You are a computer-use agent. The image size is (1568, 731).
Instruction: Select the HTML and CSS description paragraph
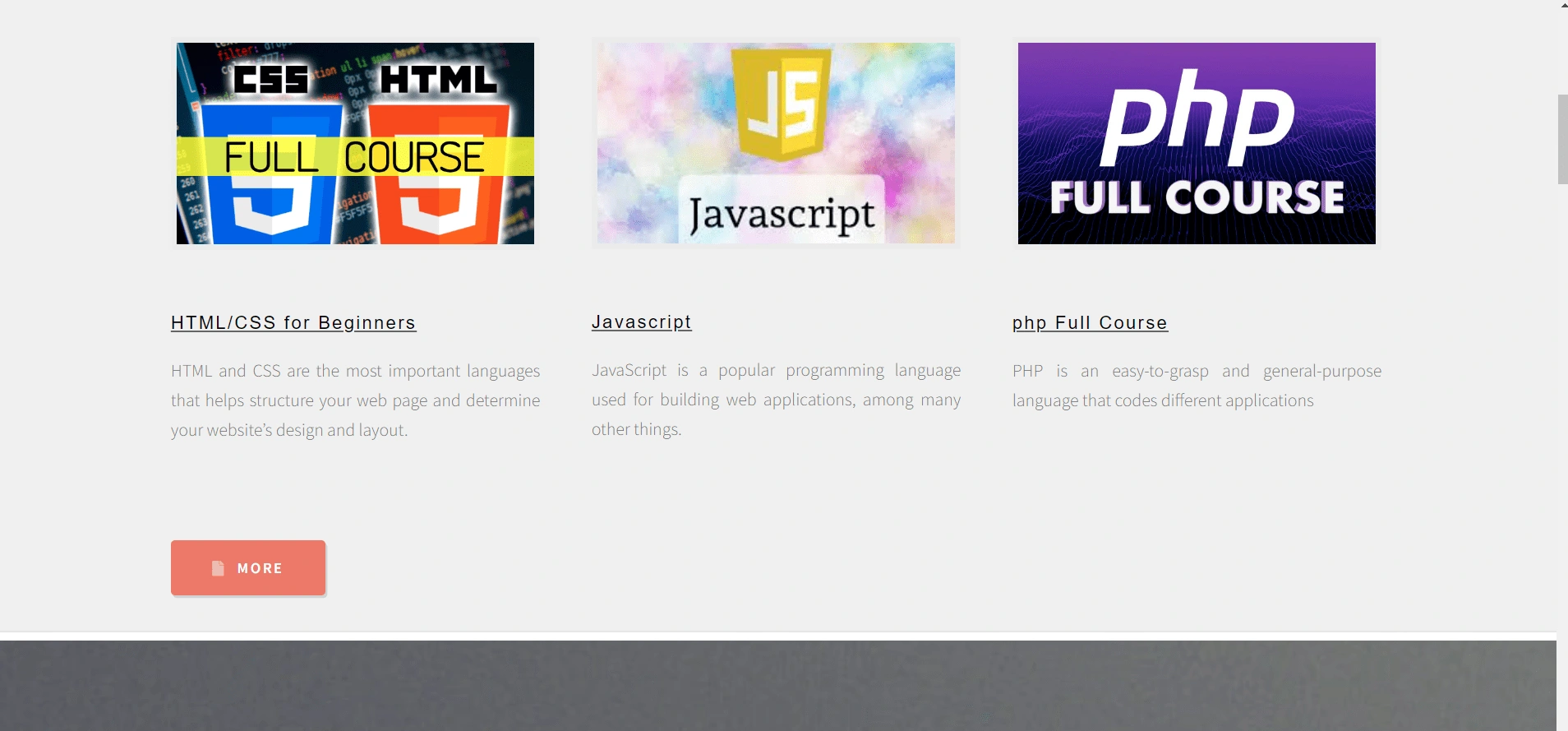[355, 400]
